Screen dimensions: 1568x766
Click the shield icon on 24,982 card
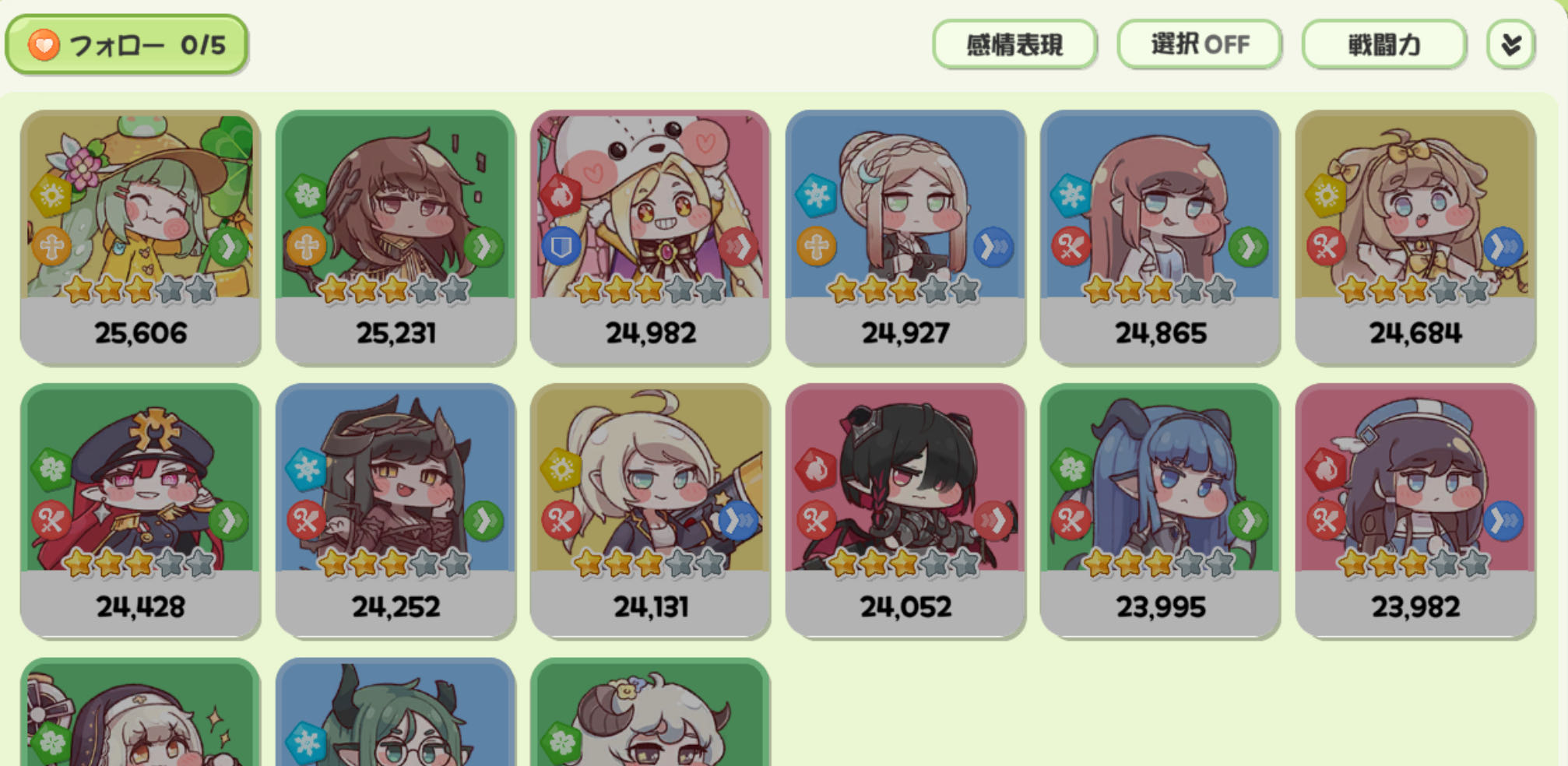pyautogui.click(x=561, y=248)
